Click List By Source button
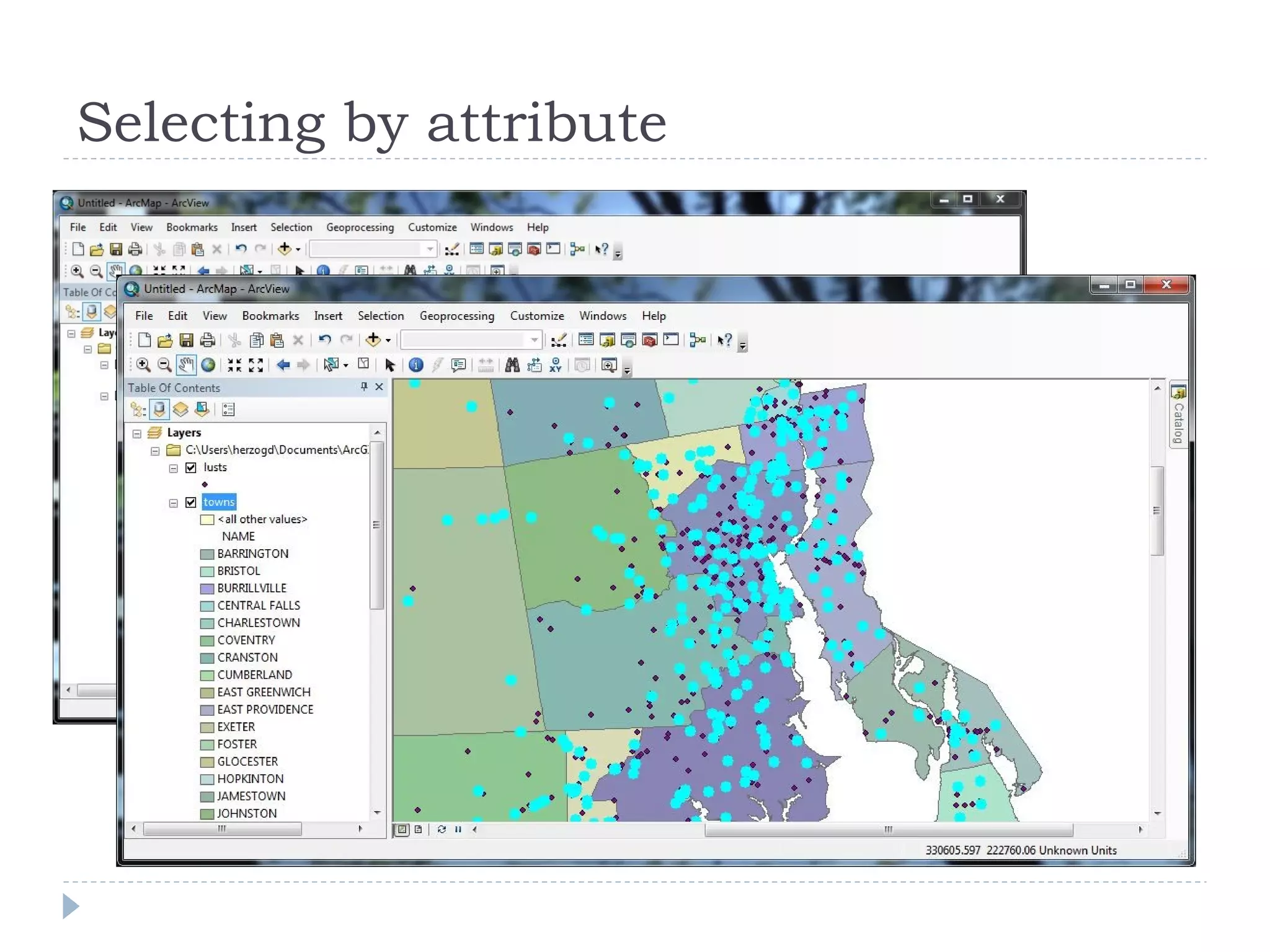Screen dimensions: 1270x952 pyautogui.click(x=159, y=410)
